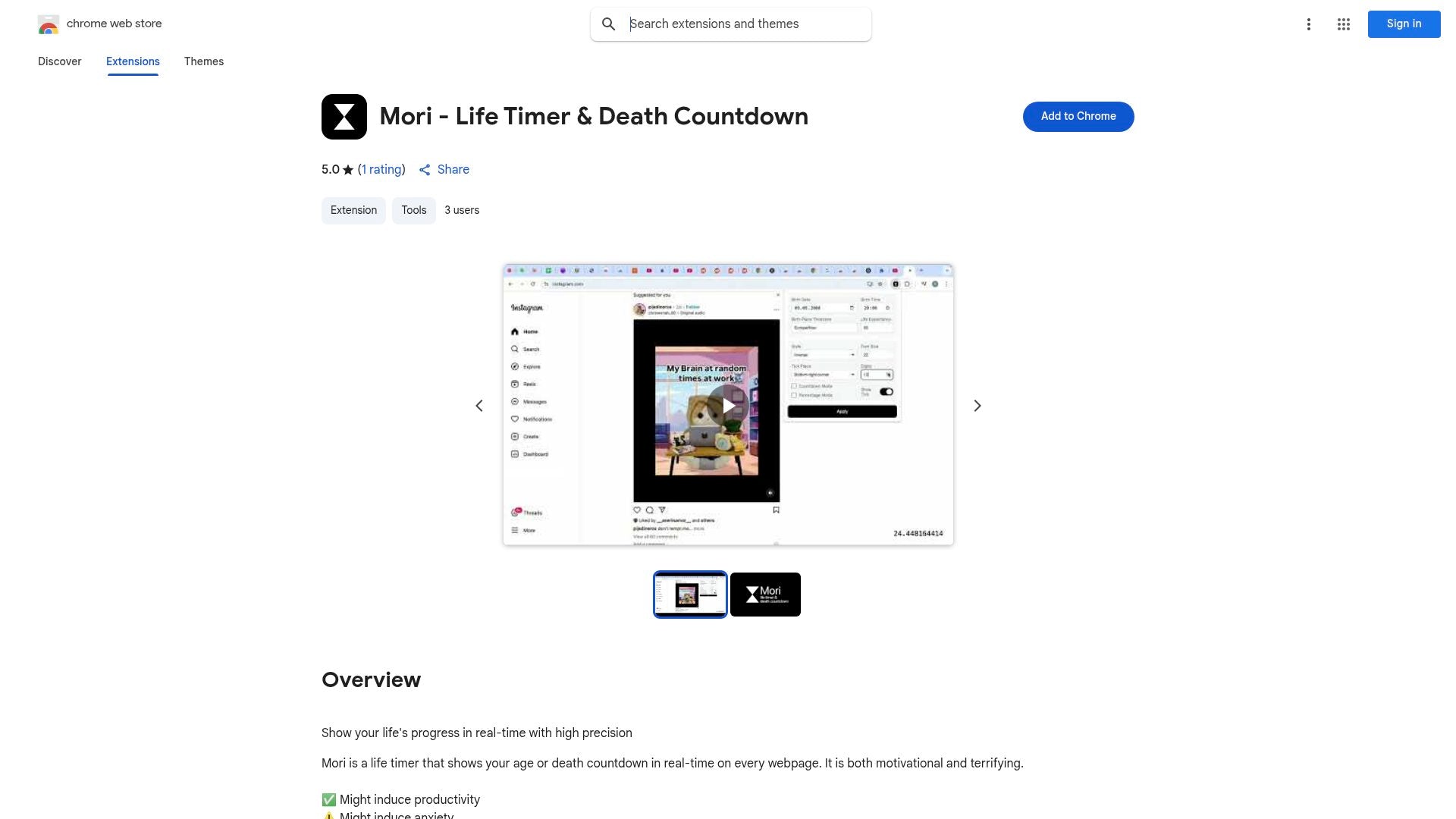Go to the next screenshot with right arrow
Viewport: 1456px width, 819px height.
977,406
